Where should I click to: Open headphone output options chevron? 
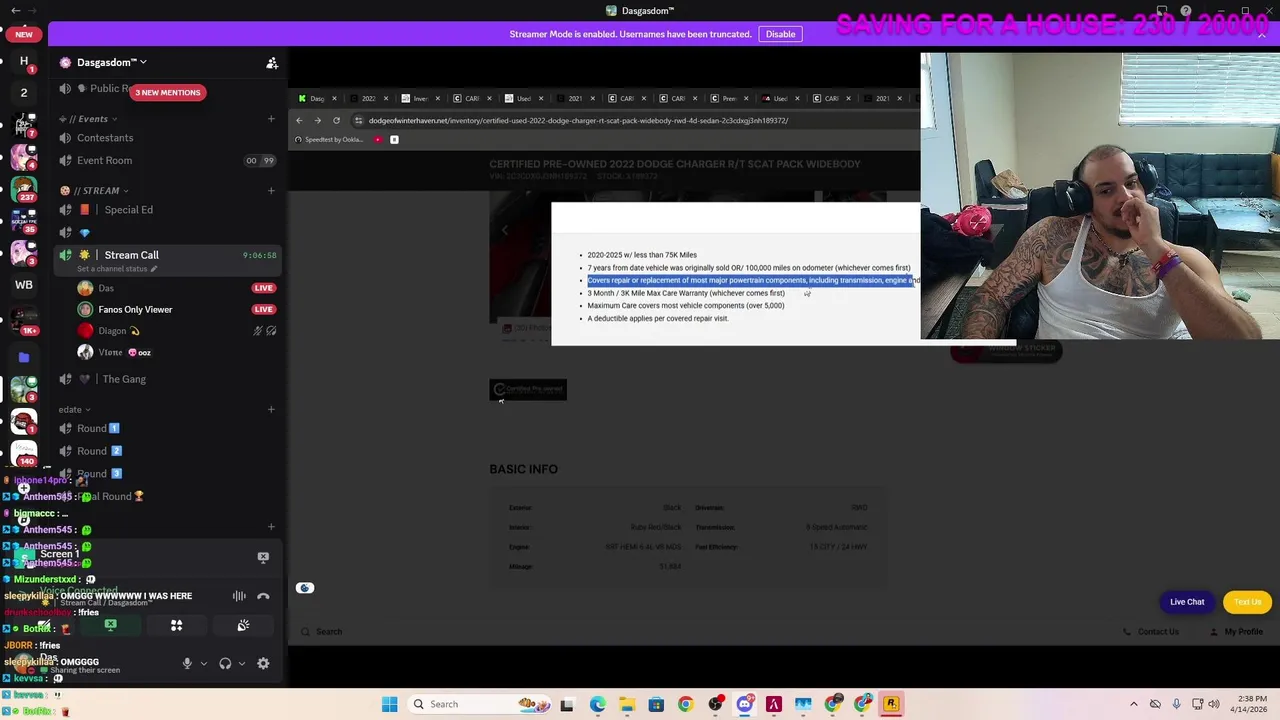[x=241, y=663]
